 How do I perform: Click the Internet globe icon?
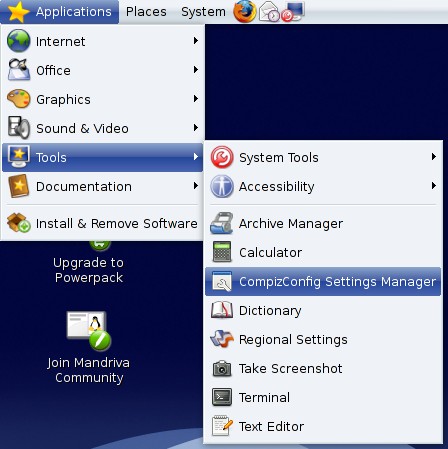click(x=19, y=41)
